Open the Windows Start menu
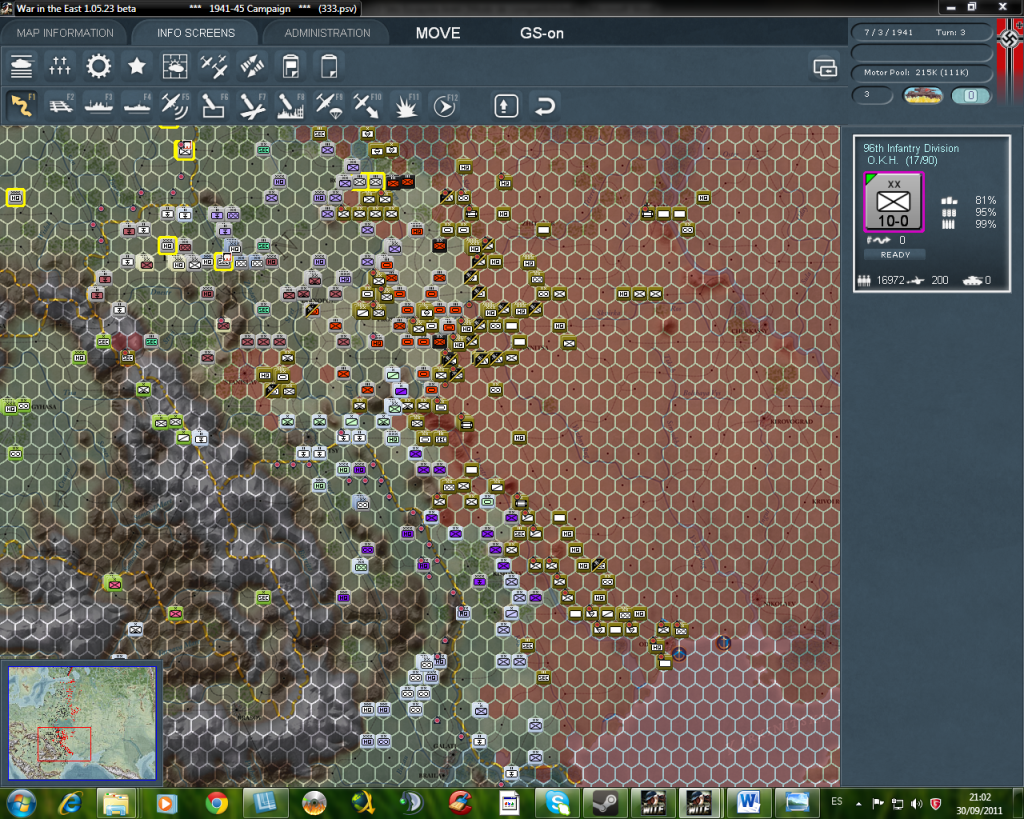Screen dimensions: 1024x819 click(x=21, y=803)
